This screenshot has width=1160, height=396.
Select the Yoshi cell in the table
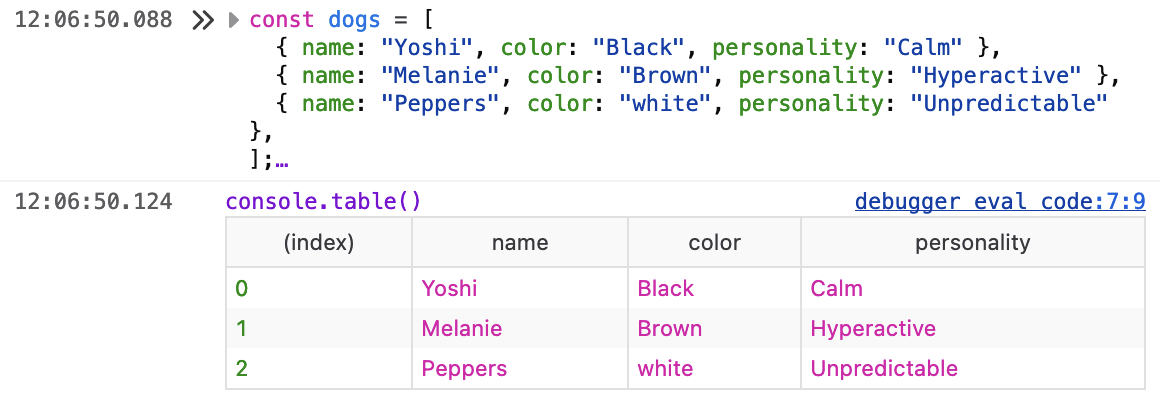[520, 288]
